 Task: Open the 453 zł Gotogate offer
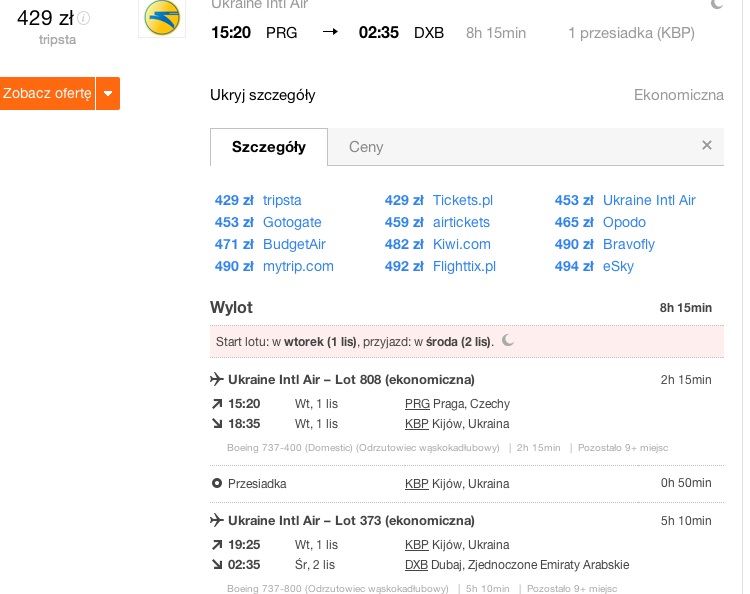[x=268, y=222]
